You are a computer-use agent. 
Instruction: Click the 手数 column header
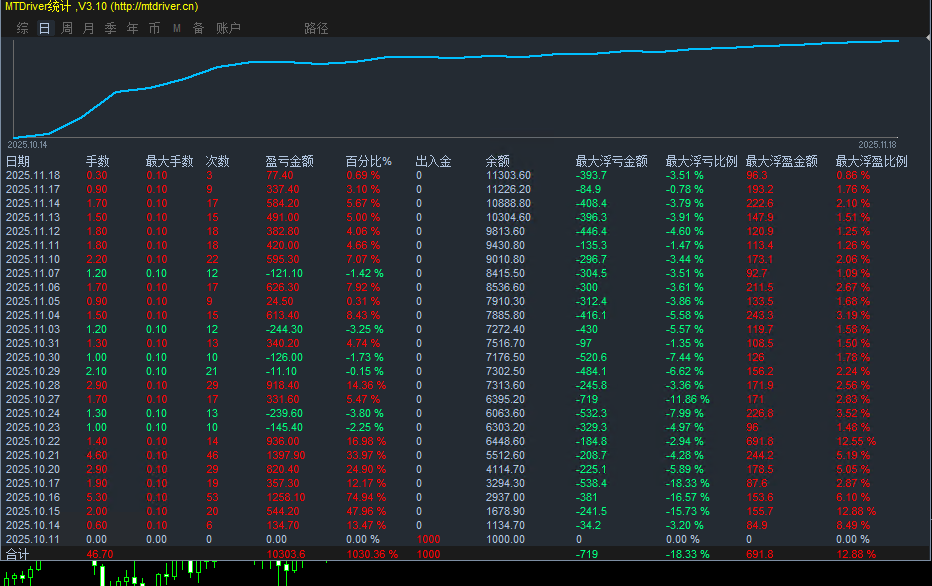[97, 161]
